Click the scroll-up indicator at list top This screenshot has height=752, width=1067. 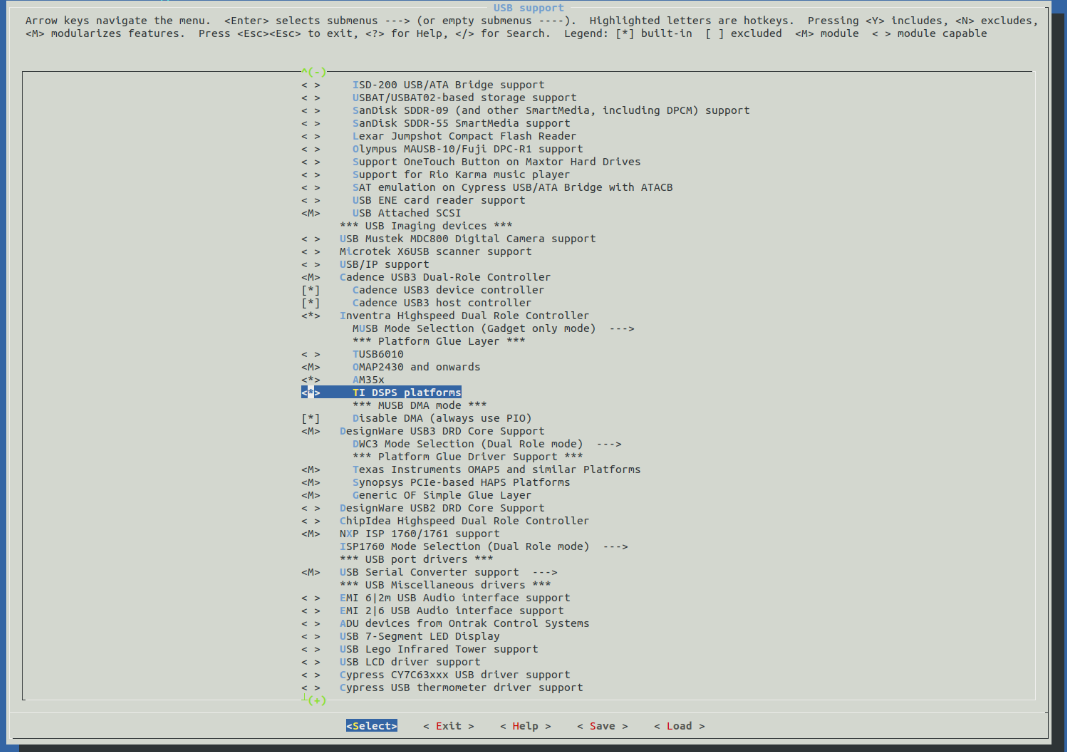tap(314, 72)
